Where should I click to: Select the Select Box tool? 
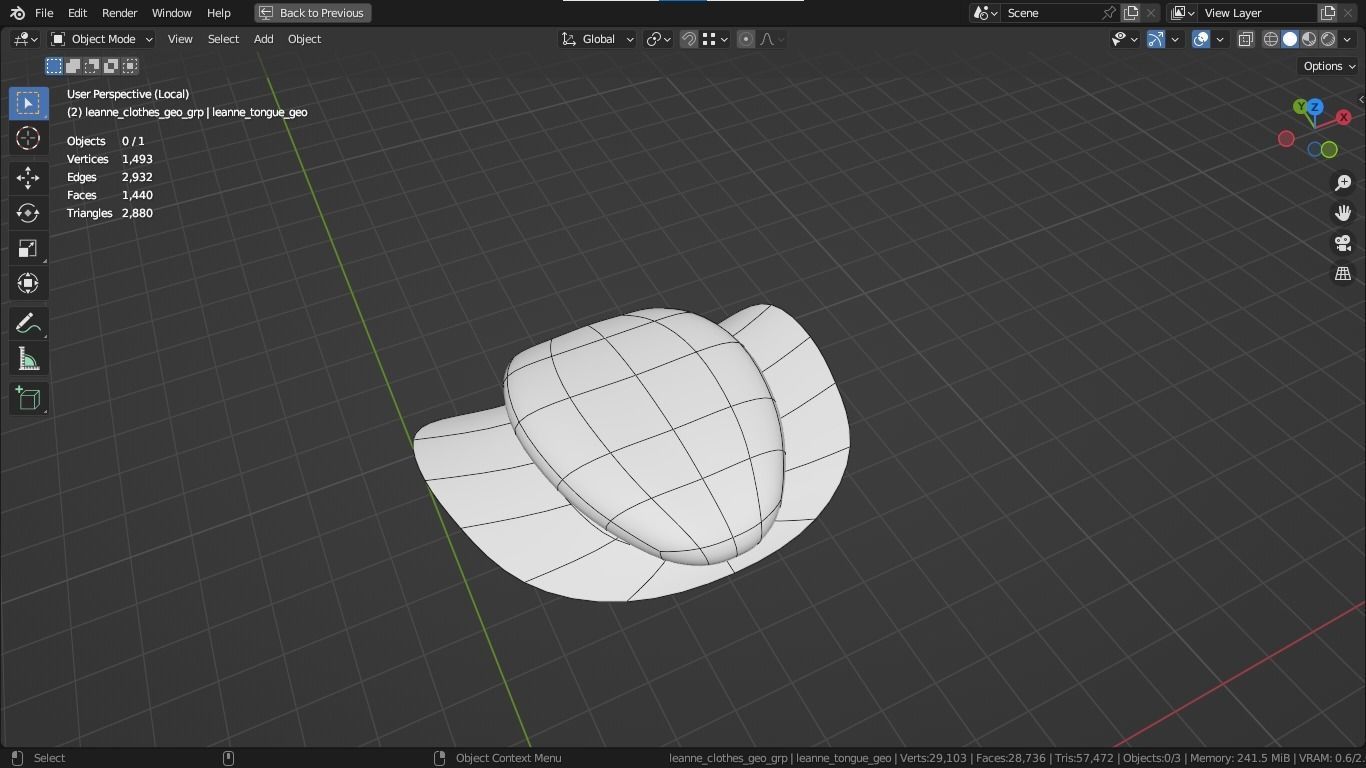click(x=27, y=103)
